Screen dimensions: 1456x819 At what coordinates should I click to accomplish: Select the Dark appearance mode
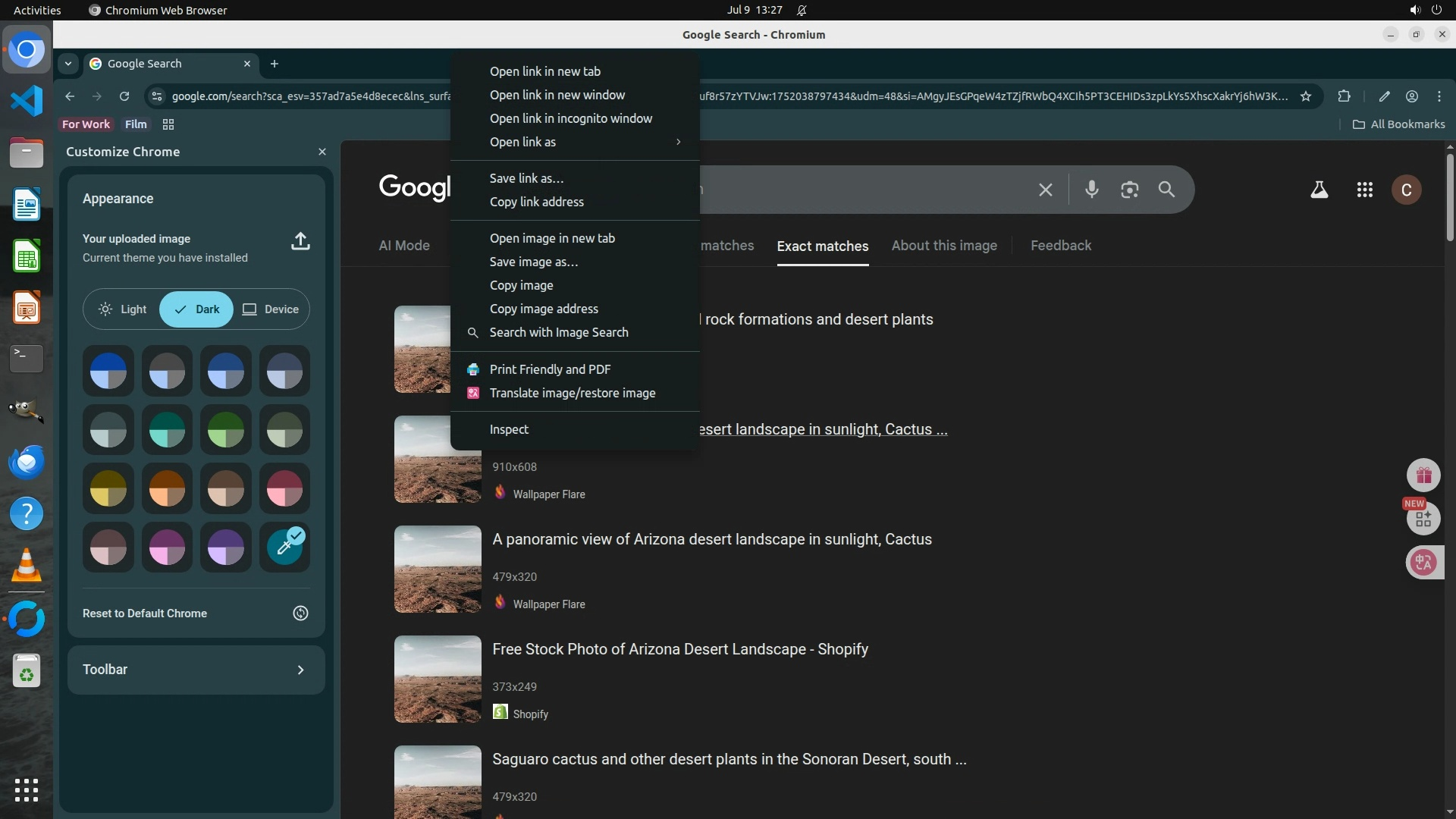(196, 309)
